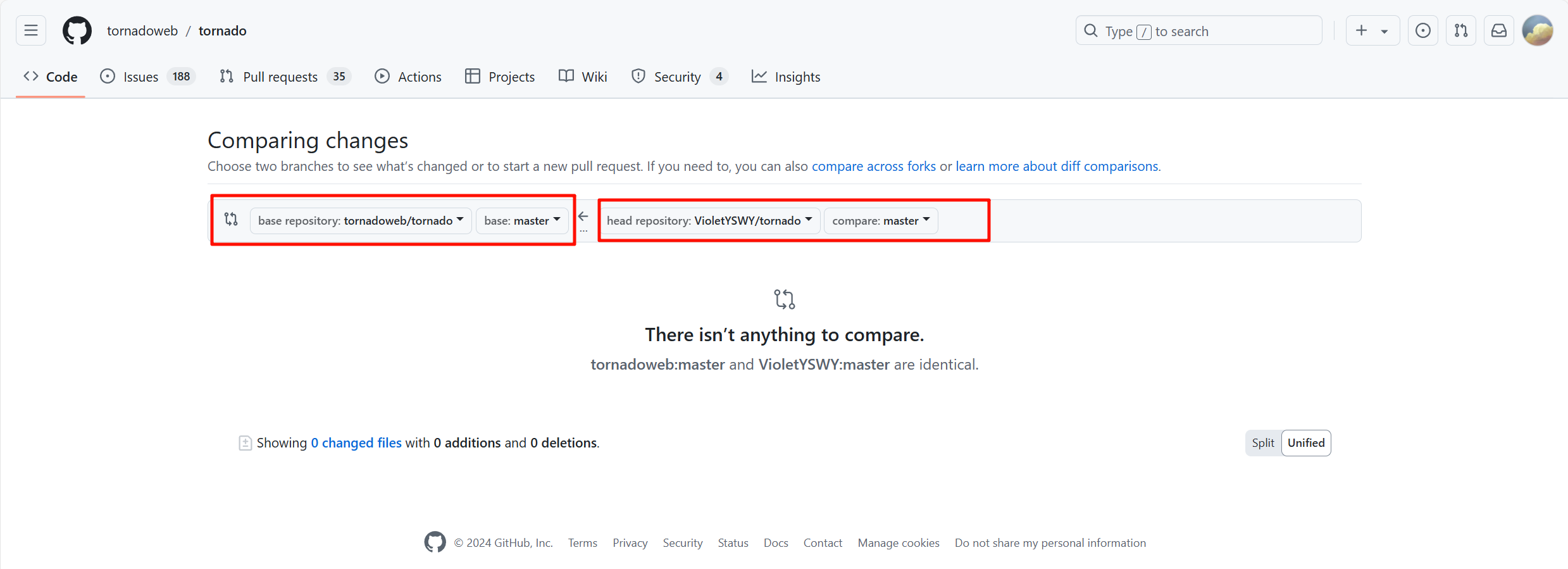Open the user avatar menu
The image size is (1568, 569).
(x=1538, y=30)
